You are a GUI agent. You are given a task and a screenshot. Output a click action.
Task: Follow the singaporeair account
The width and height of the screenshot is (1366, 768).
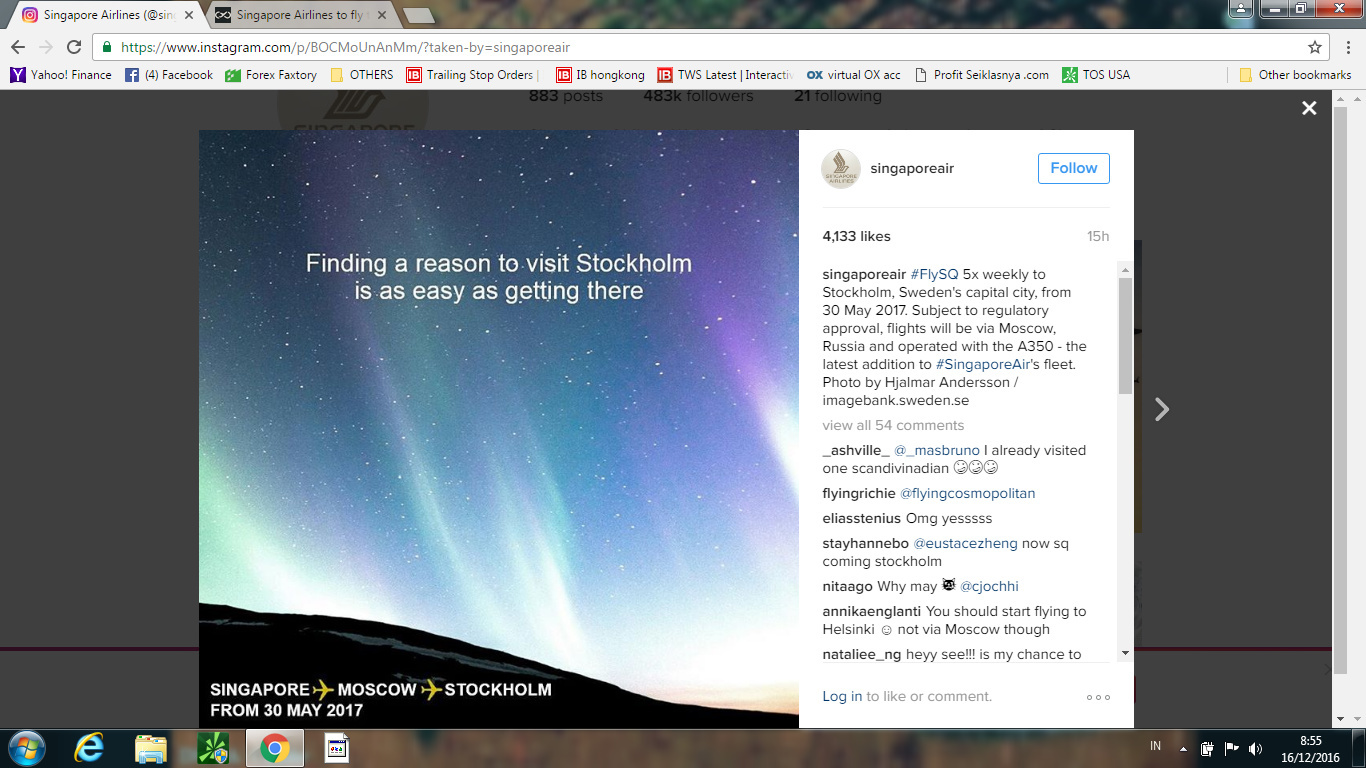point(1074,168)
